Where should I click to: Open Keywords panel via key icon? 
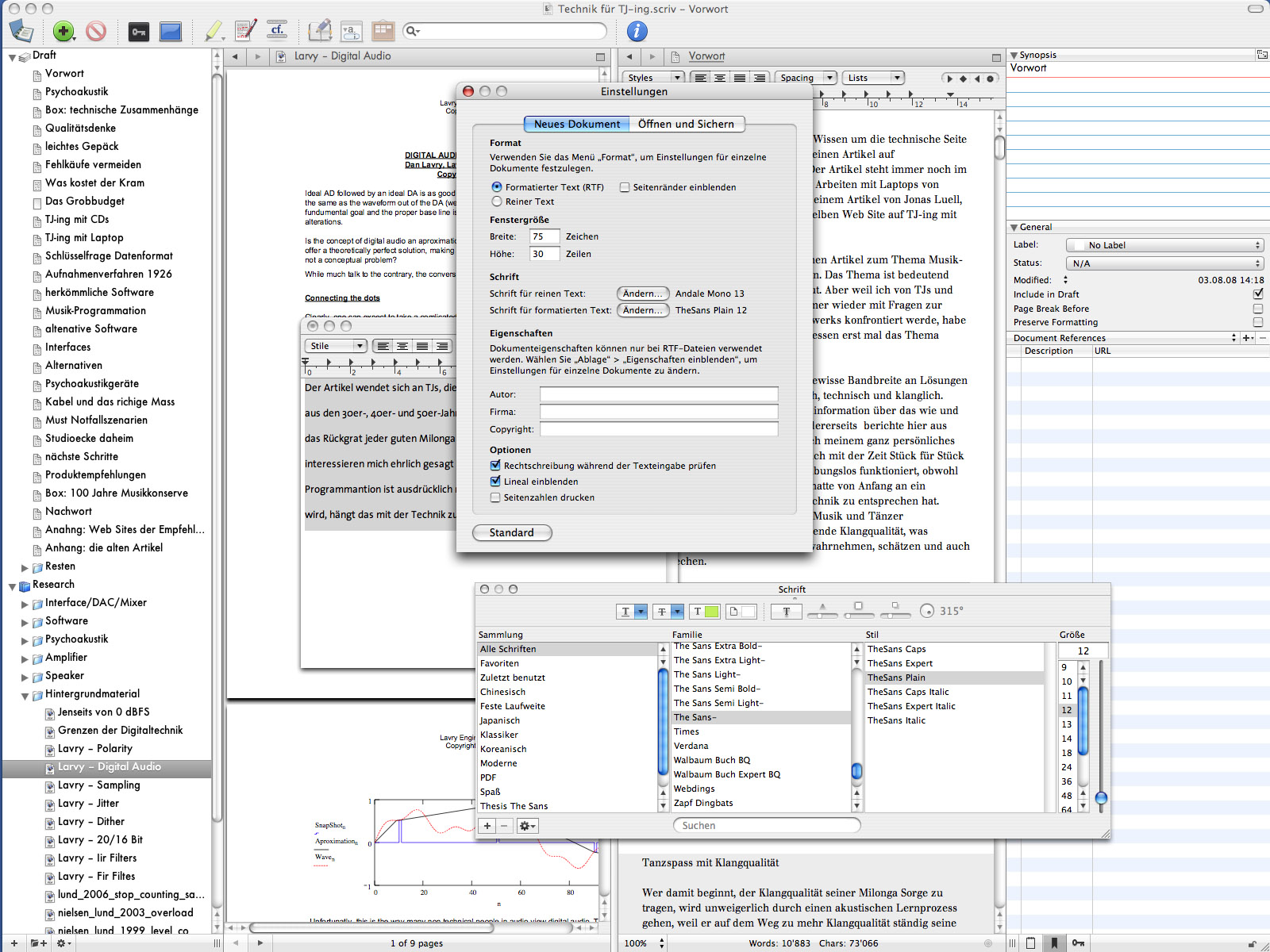[x=139, y=32]
